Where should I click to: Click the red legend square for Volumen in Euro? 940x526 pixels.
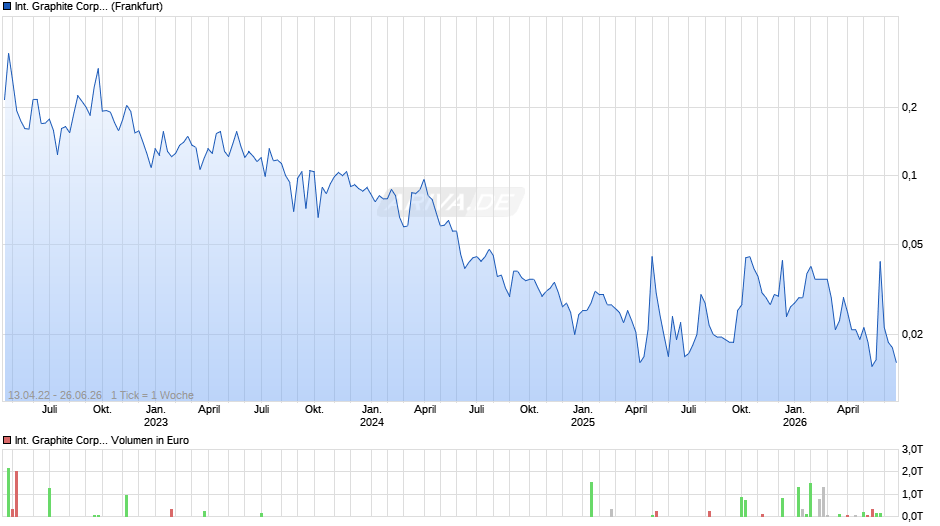tap(7, 440)
